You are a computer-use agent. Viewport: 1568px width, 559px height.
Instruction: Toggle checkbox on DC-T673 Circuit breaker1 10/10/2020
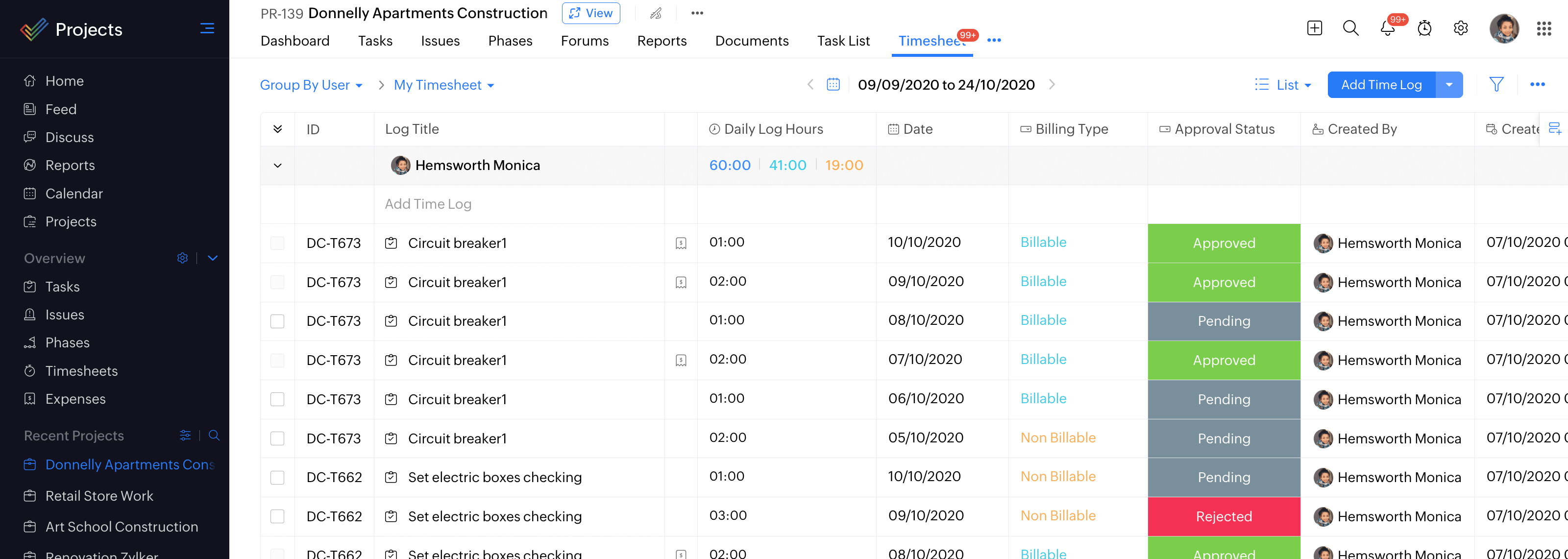click(277, 243)
